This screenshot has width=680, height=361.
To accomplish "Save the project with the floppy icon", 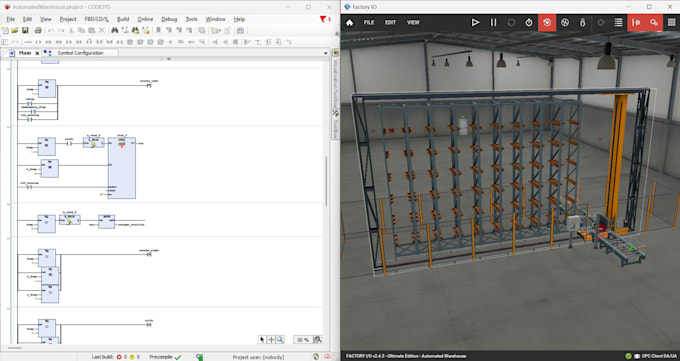I will [25, 30].
